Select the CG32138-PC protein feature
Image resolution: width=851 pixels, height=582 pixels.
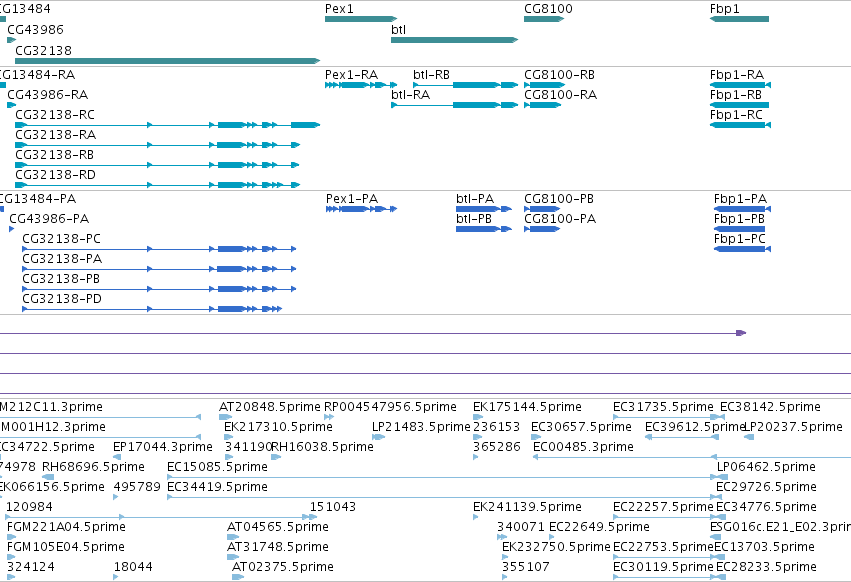point(159,249)
